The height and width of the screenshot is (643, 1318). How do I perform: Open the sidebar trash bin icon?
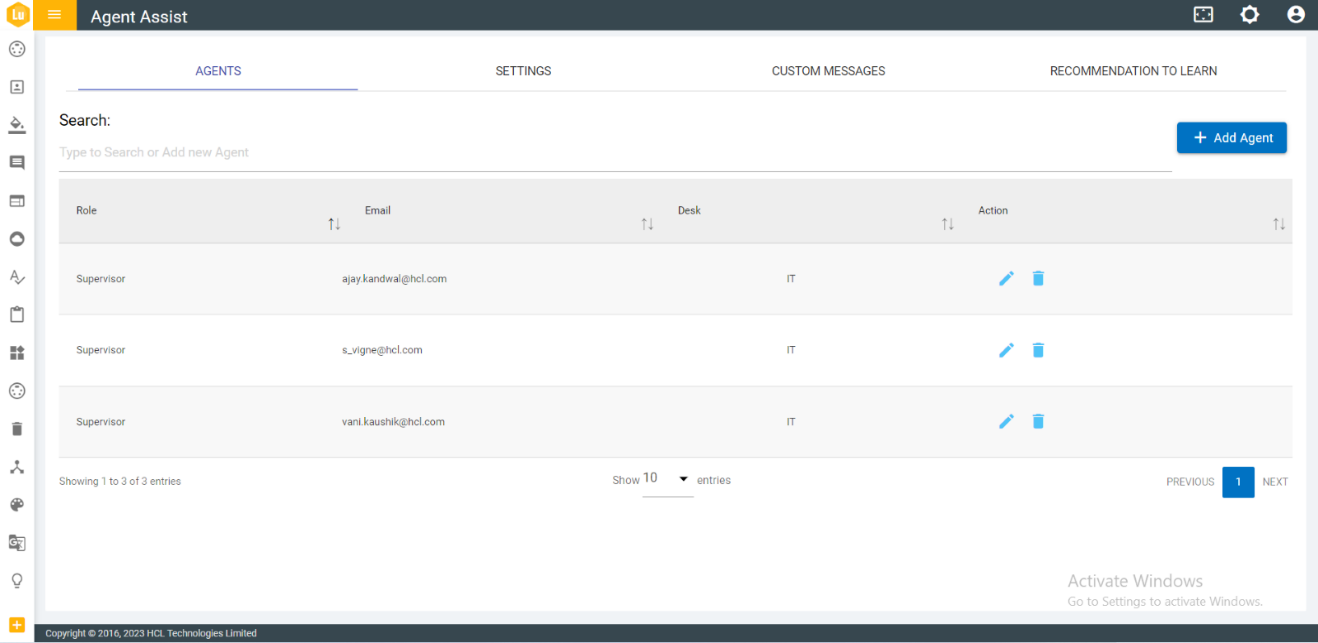click(17, 429)
